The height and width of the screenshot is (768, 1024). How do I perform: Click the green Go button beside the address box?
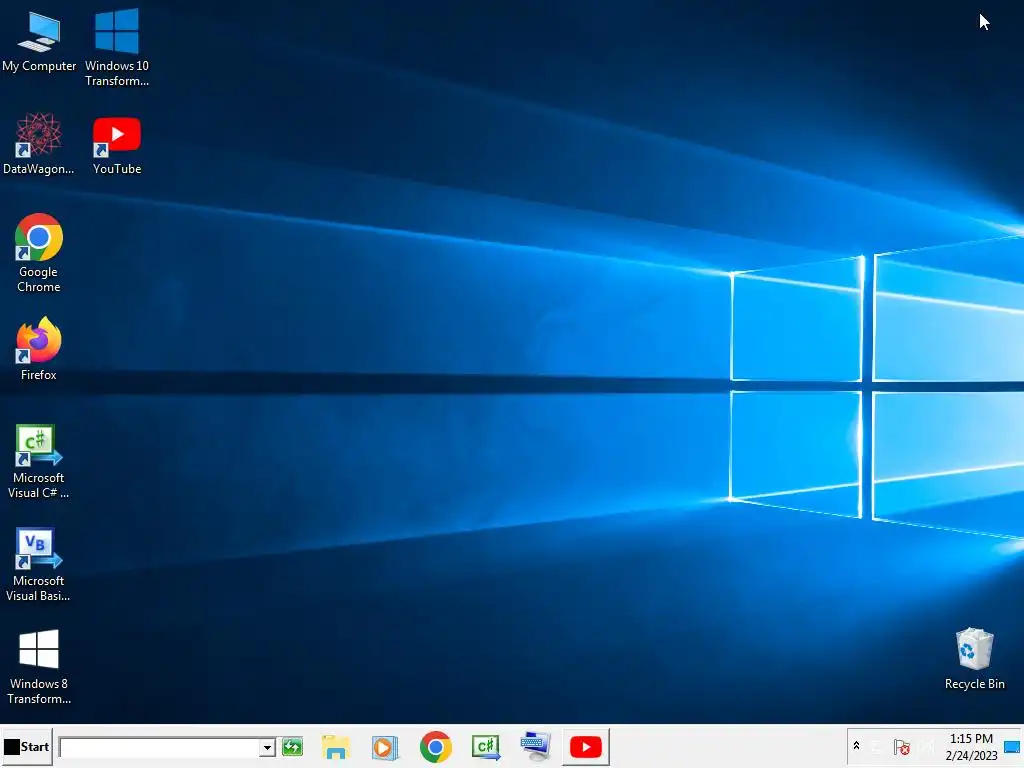tap(293, 746)
